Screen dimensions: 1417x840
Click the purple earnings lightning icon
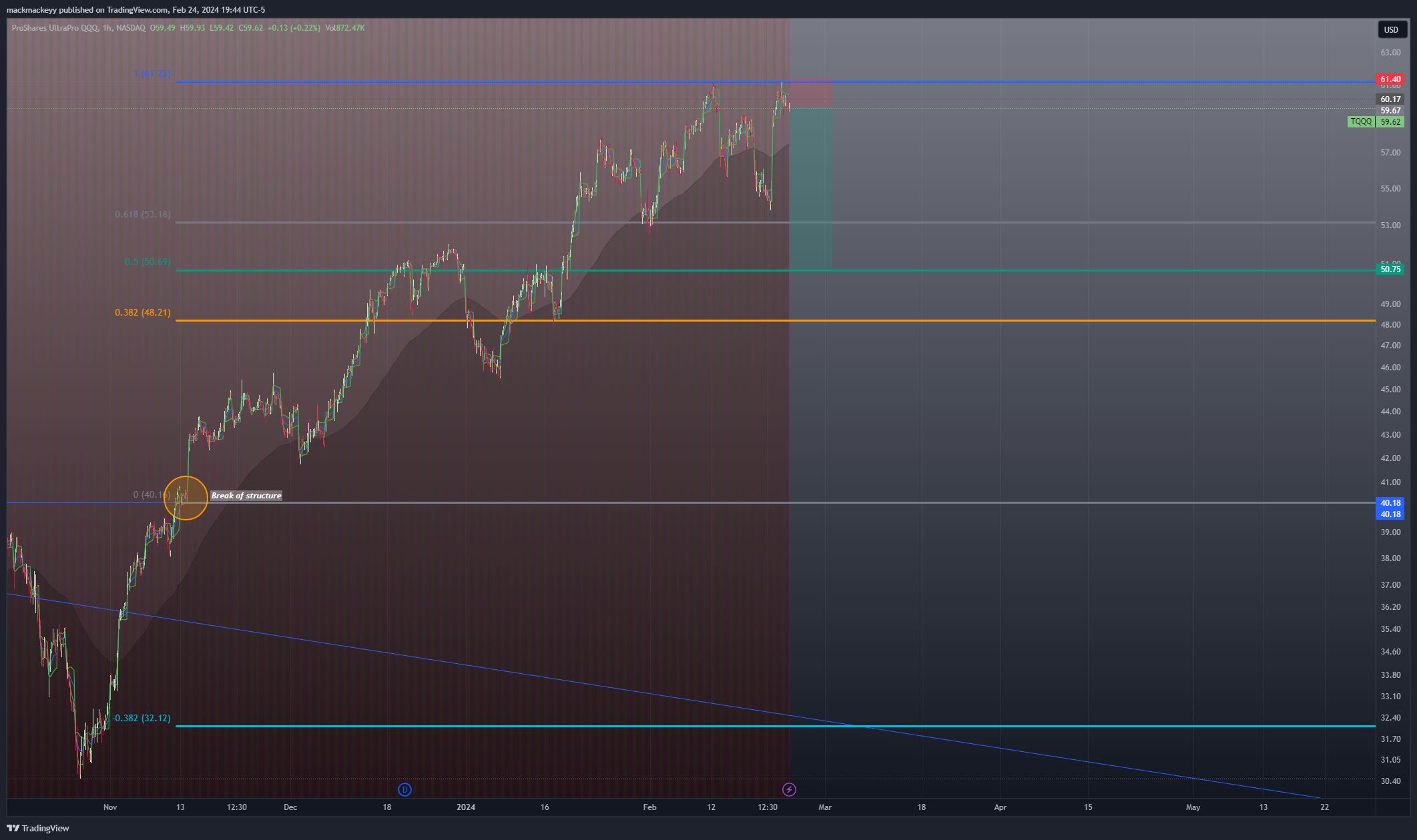(789, 789)
